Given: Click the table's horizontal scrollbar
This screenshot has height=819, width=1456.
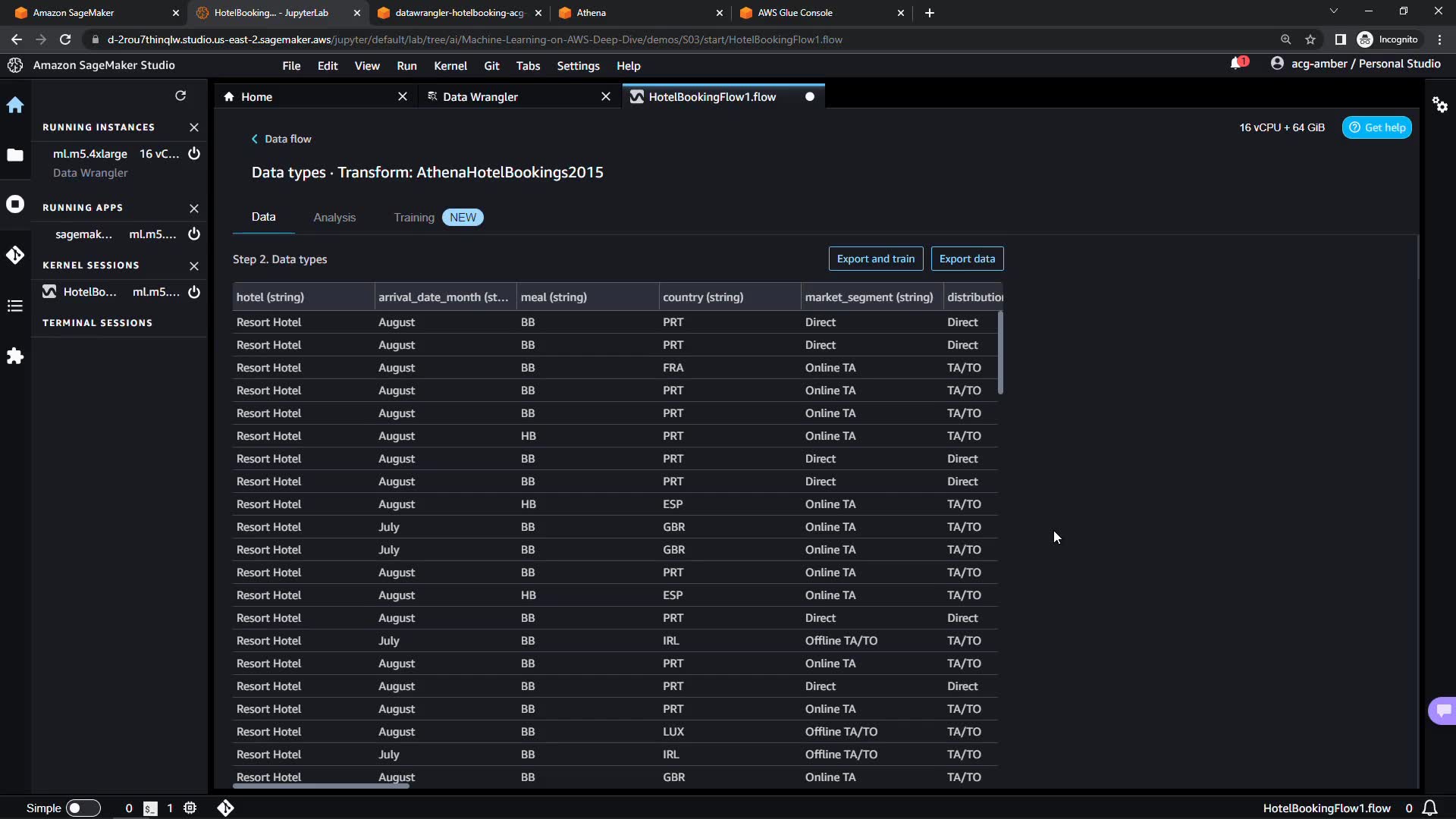Looking at the screenshot, I should point(321,786).
